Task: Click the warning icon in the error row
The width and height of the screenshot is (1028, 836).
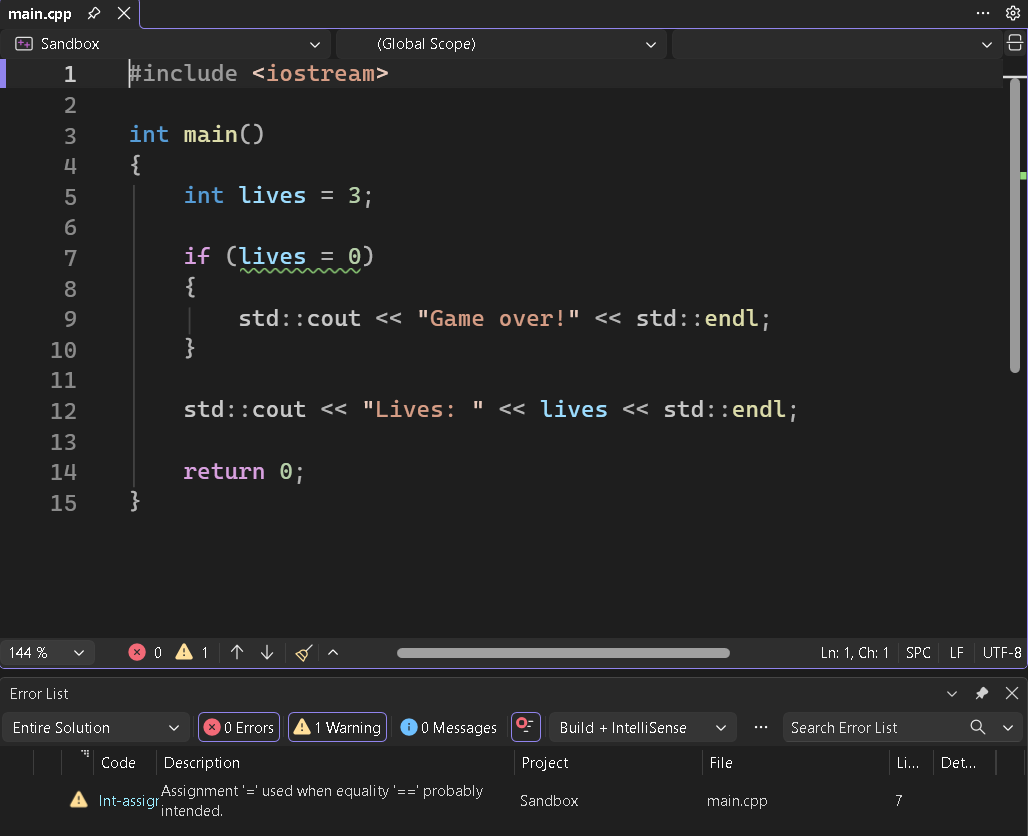Action: 79,800
